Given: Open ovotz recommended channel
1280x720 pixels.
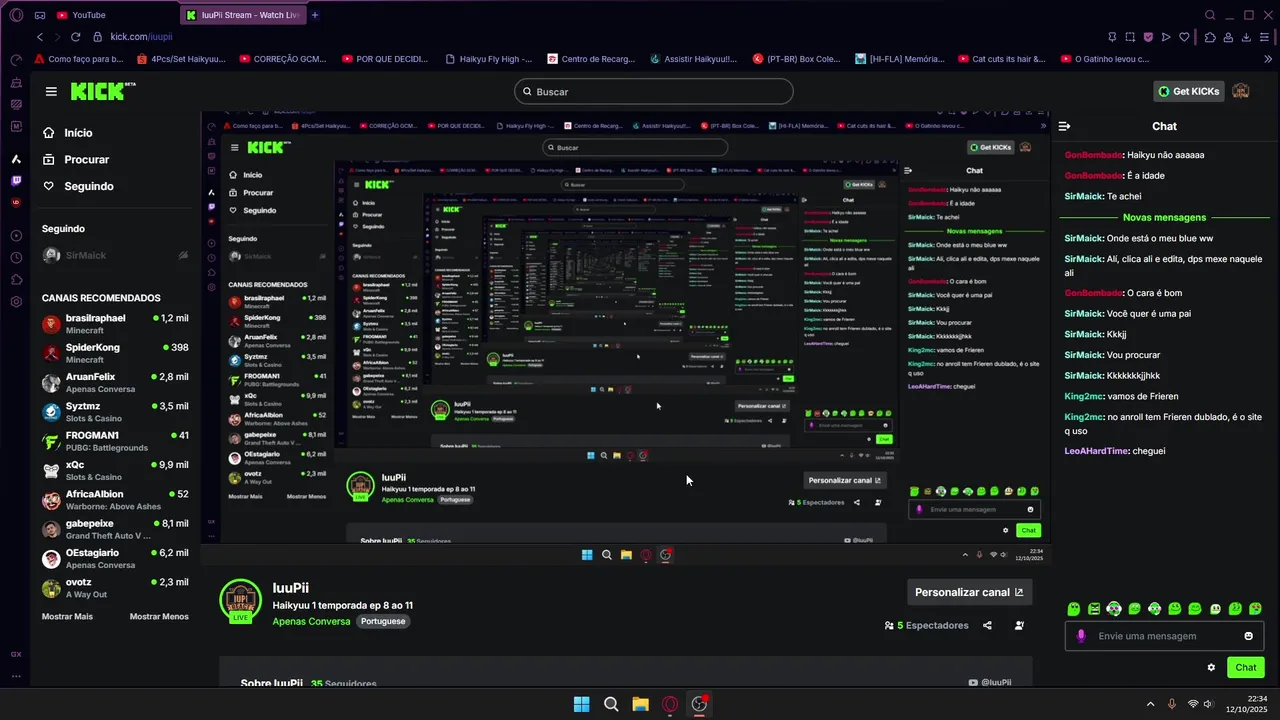Looking at the screenshot, I should tap(116, 588).
